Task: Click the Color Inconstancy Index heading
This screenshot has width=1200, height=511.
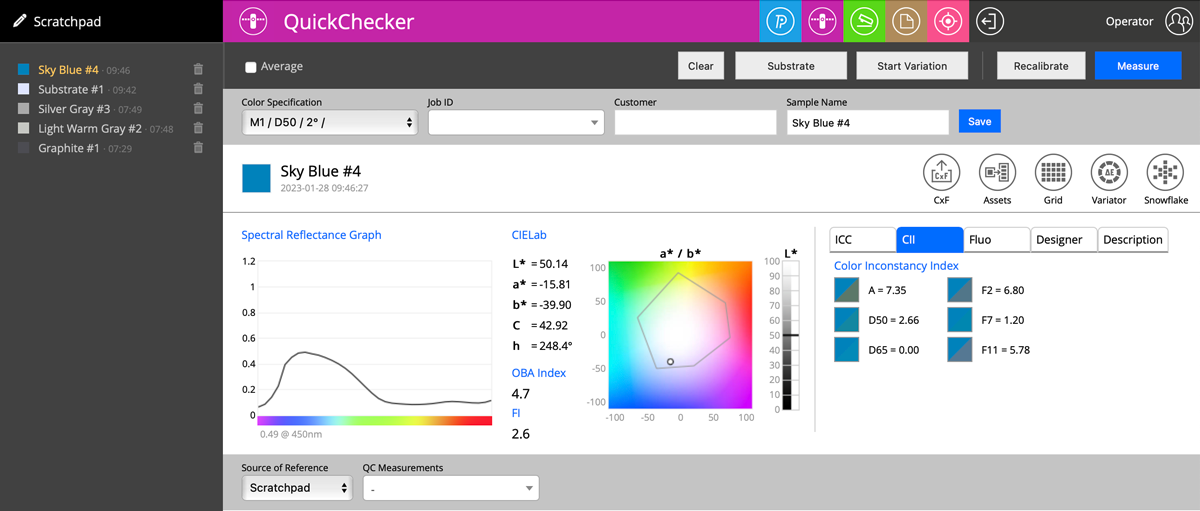Action: coord(896,265)
